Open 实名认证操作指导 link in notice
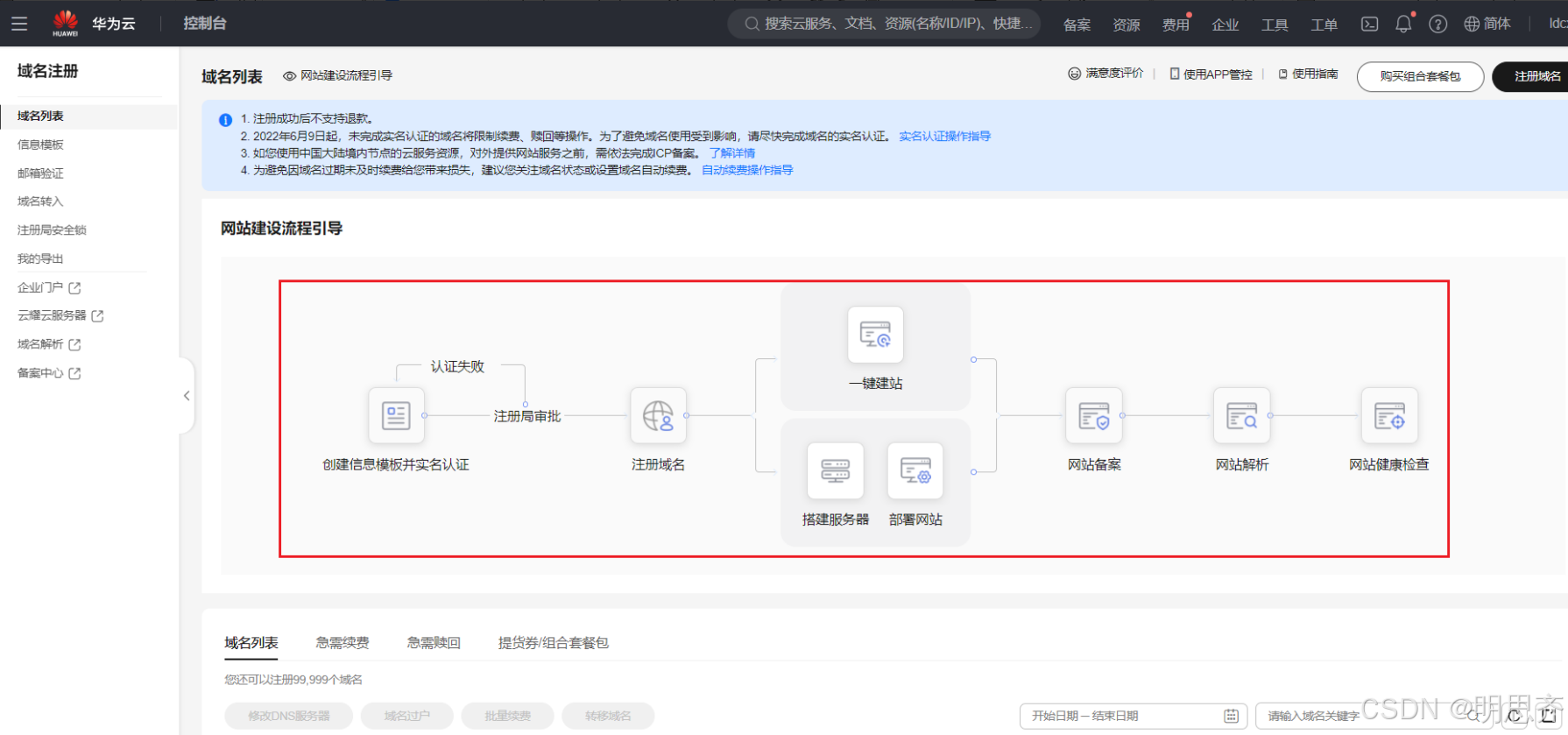Screen dimensions: 1568x735 tap(944, 137)
